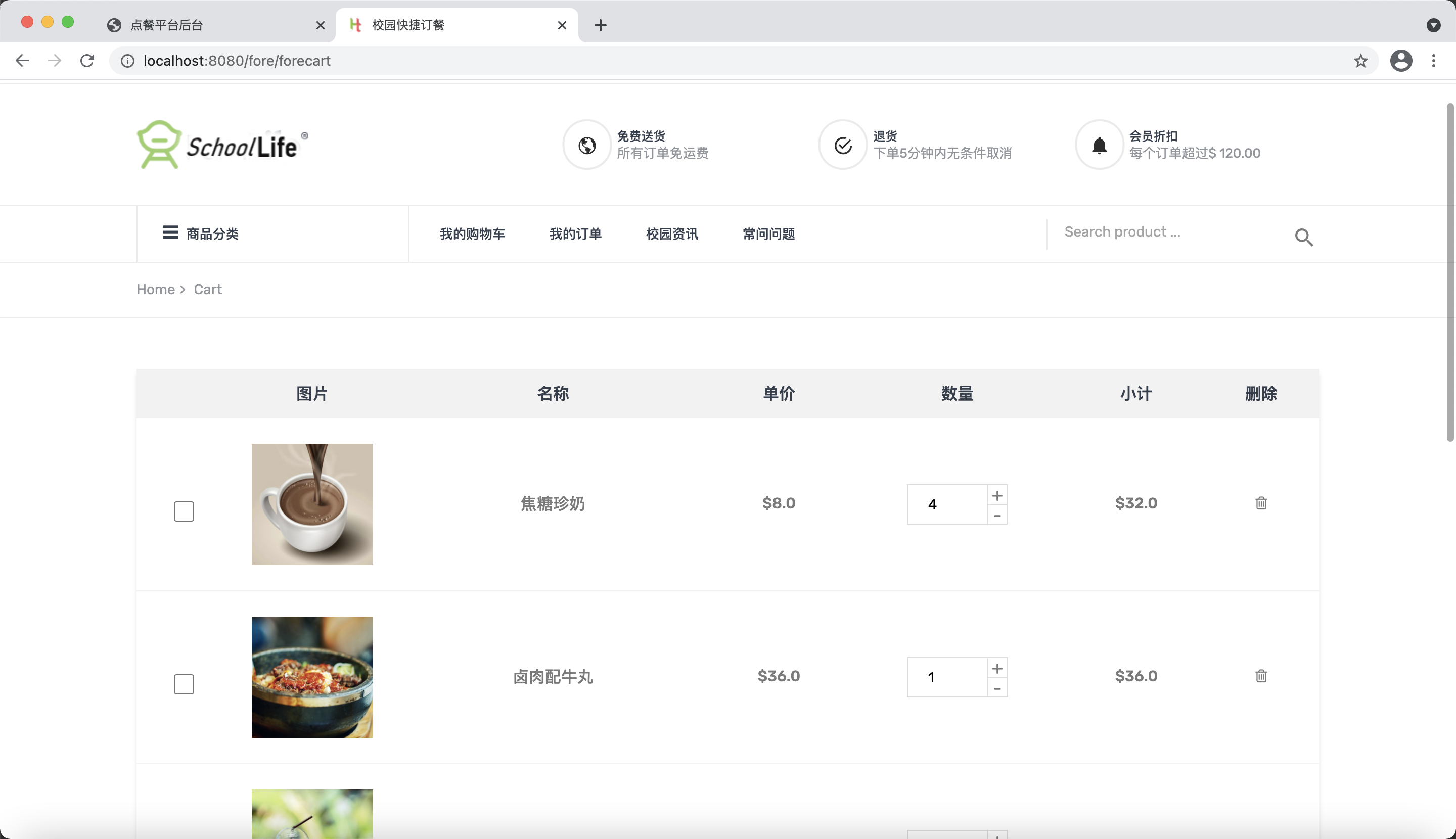The image size is (1456, 839).
Task: Open the tab search dropdown arrow
Action: point(1434,25)
